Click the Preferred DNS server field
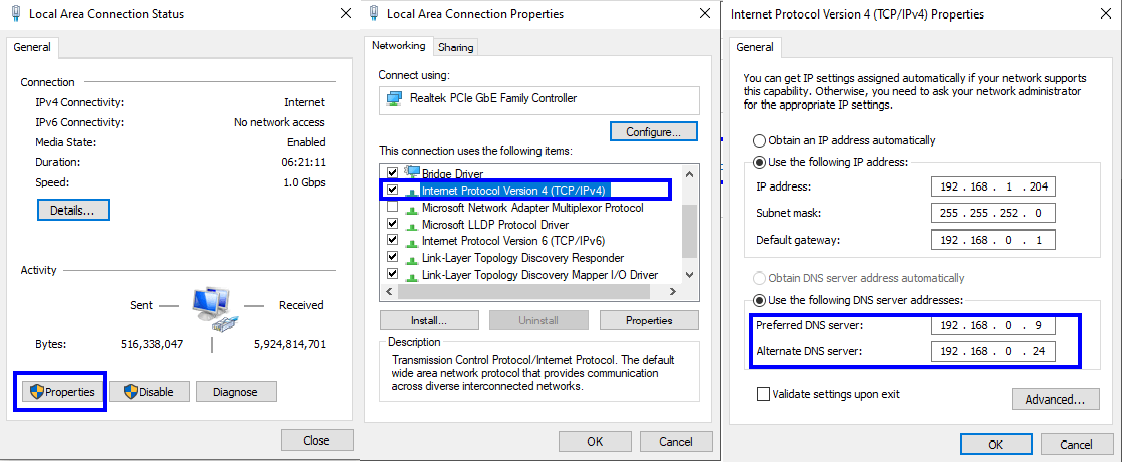Viewport: 1128px width, 465px height. (x=993, y=326)
